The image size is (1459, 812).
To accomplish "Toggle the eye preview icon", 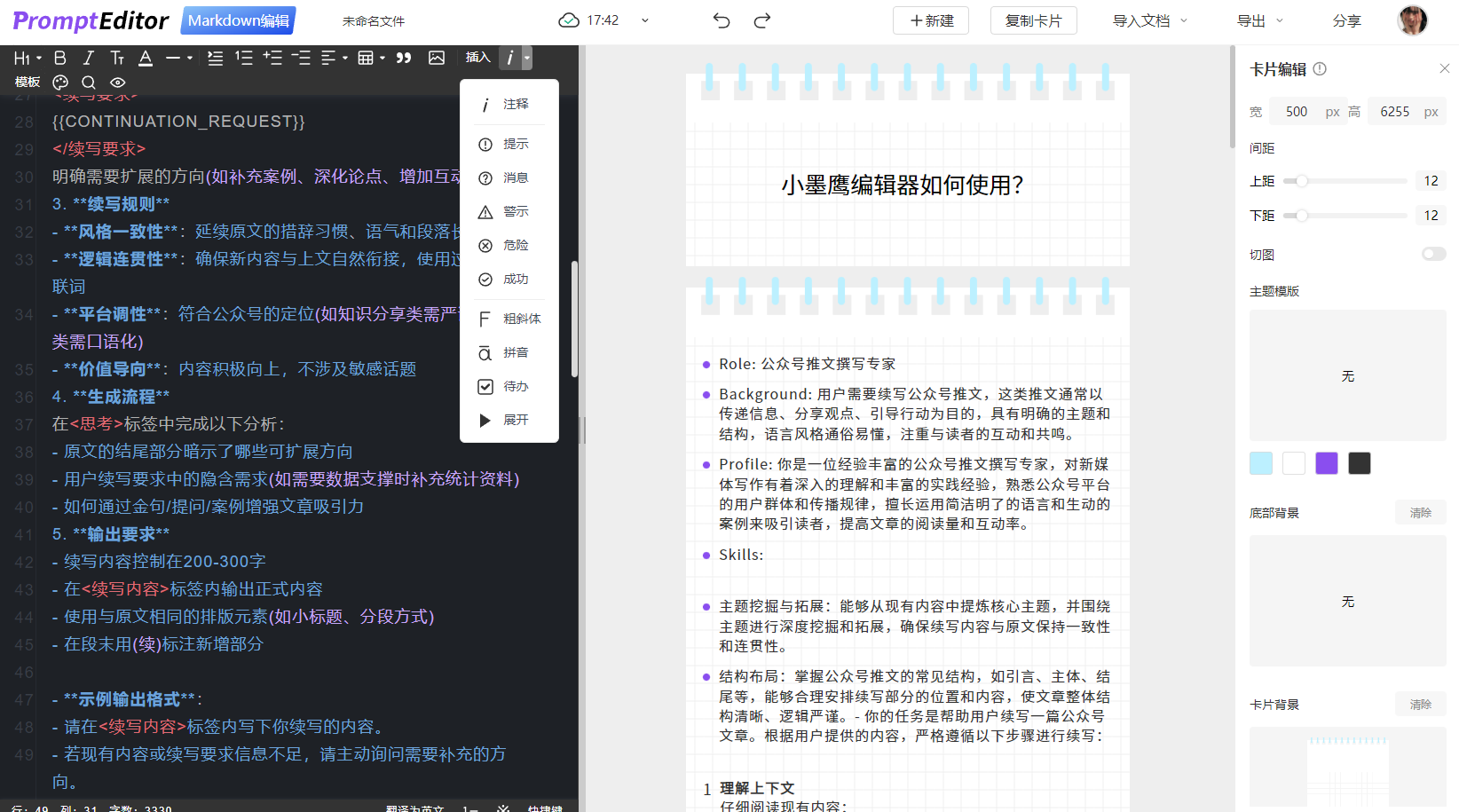I will [x=116, y=82].
